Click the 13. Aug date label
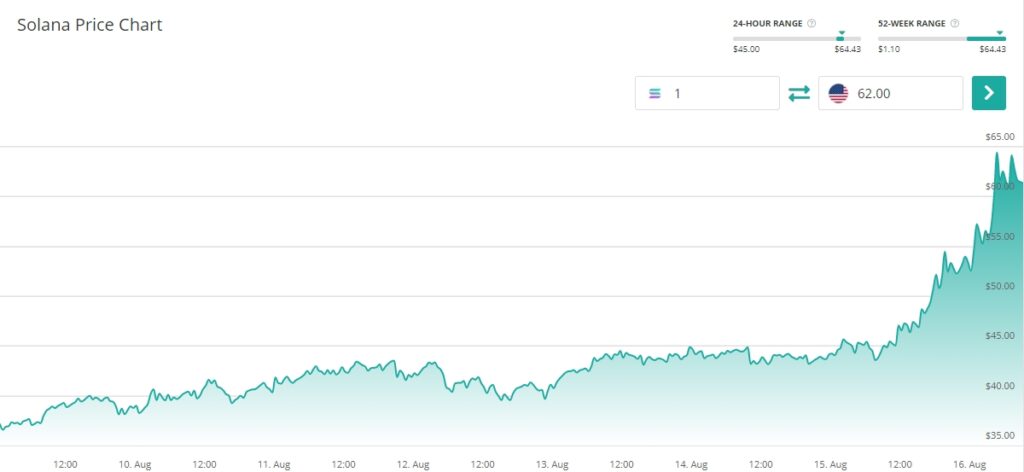The height and width of the screenshot is (472, 1024). (x=553, y=464)
